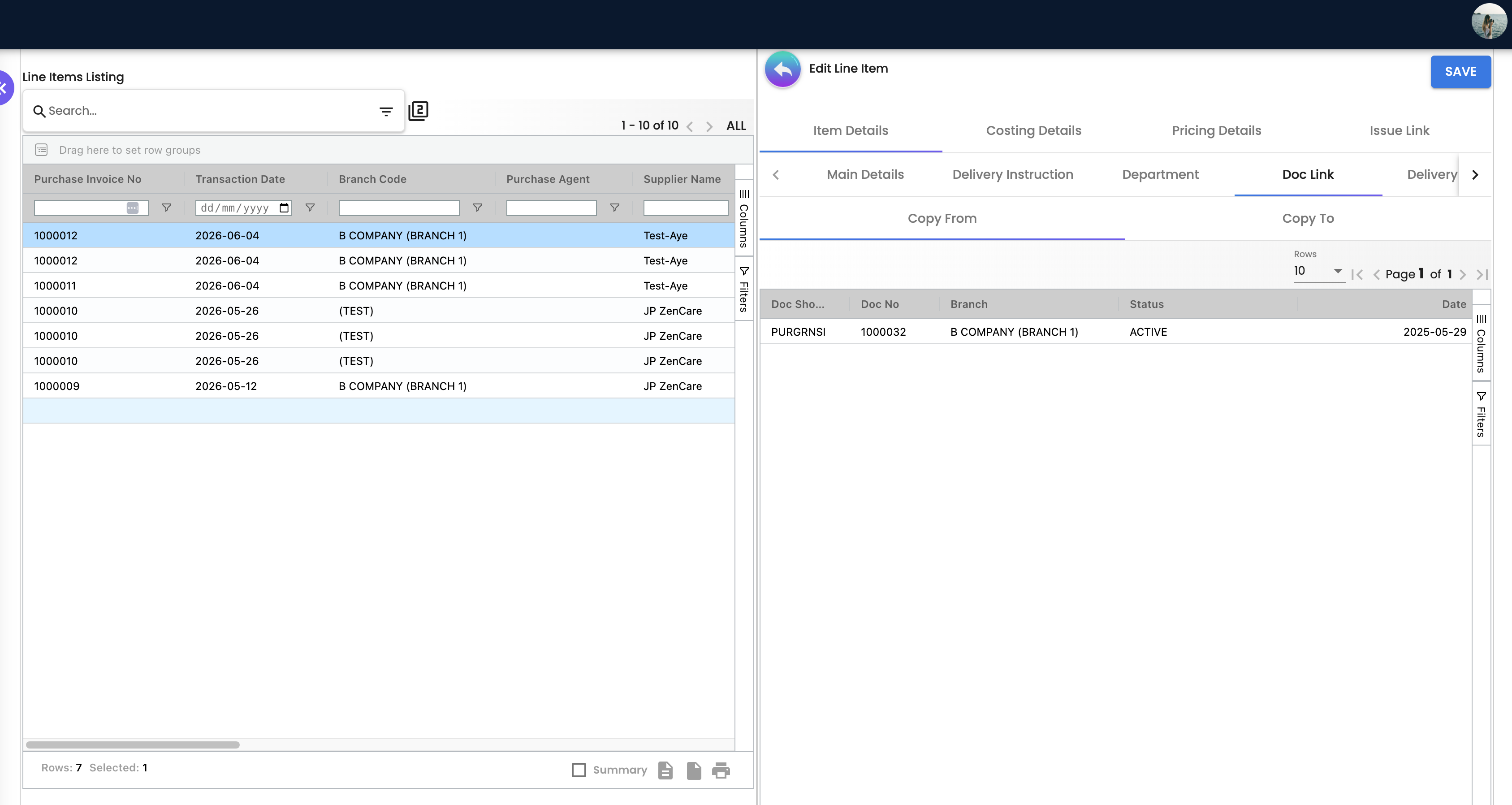Select the row with invoice 1000011
Screen dimensions: 1512x805
(379, 286)
